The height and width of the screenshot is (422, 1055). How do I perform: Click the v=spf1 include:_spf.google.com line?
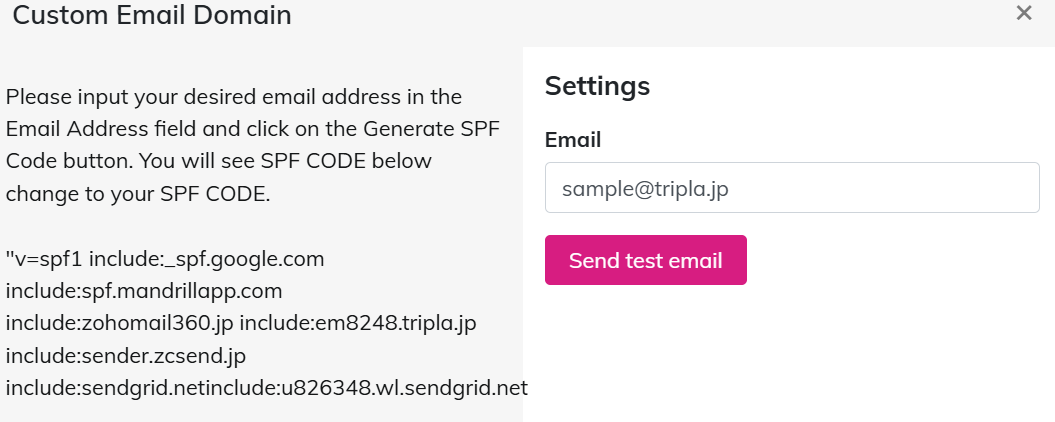click(x=165, y=259)
